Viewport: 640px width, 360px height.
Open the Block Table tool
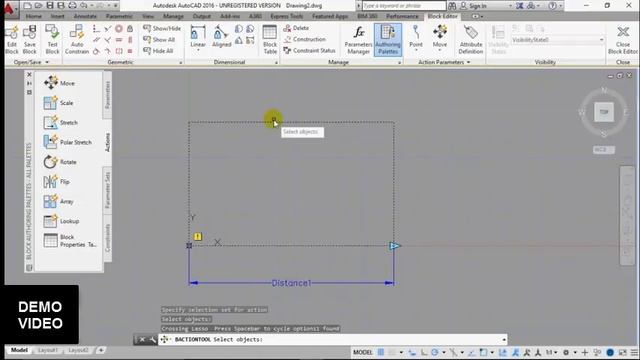coord(270,40)
